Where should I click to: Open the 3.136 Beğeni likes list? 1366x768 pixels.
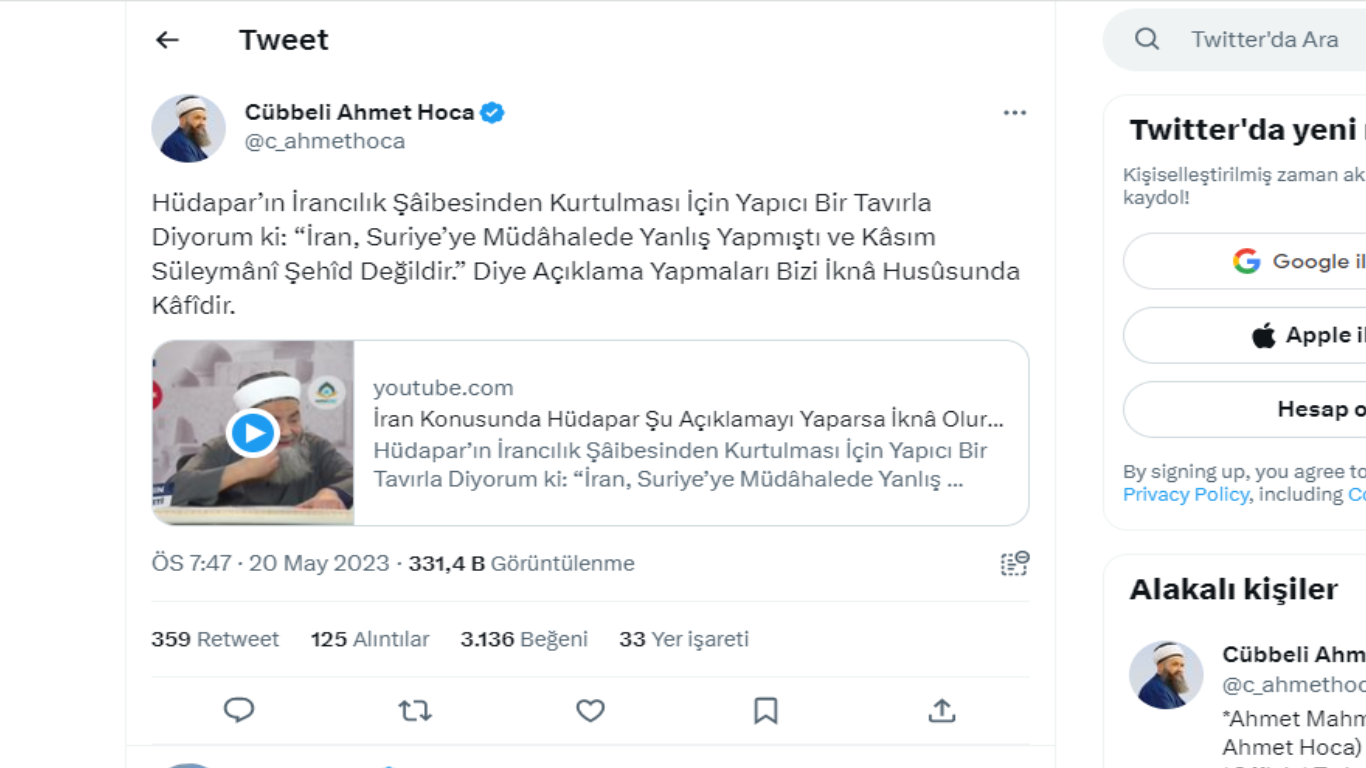(524, 639)
